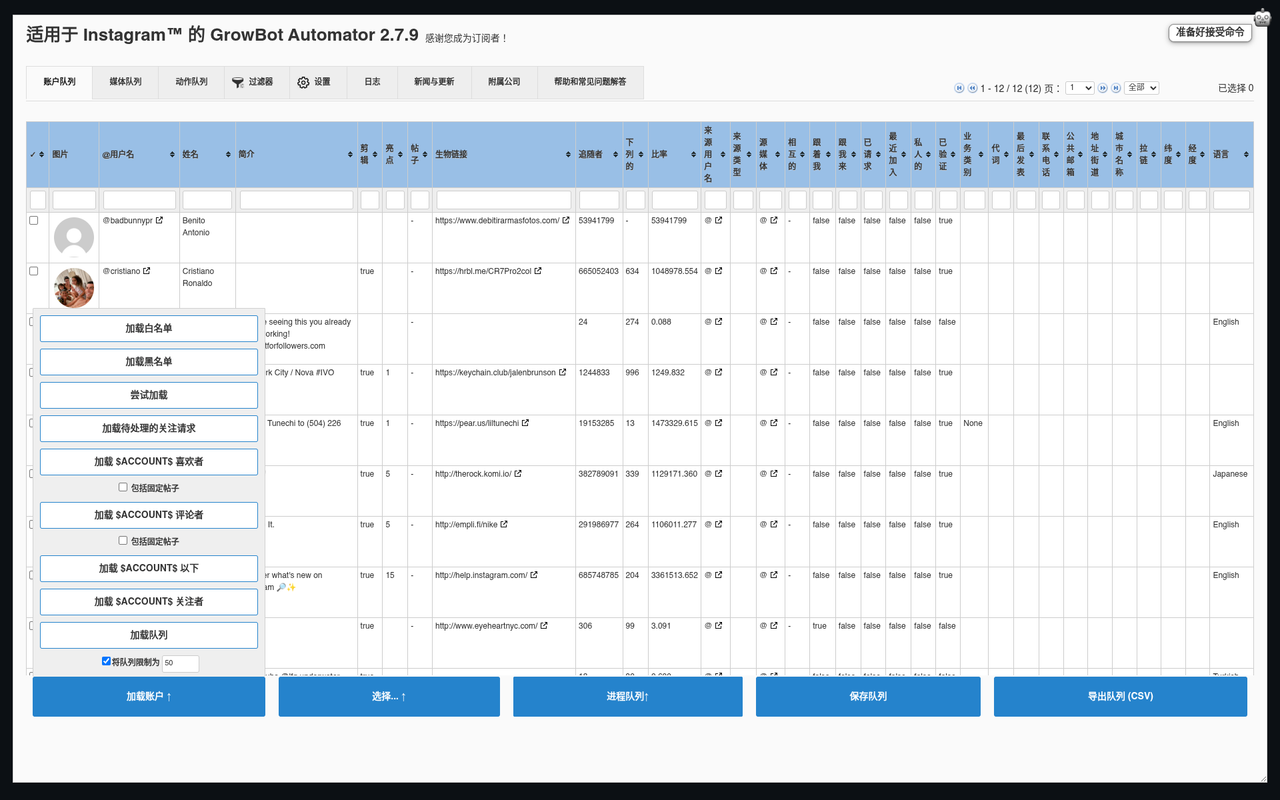
Task: Click 加载 $ACCOUNT$ 评论者 button
Action: click(149, 514)
